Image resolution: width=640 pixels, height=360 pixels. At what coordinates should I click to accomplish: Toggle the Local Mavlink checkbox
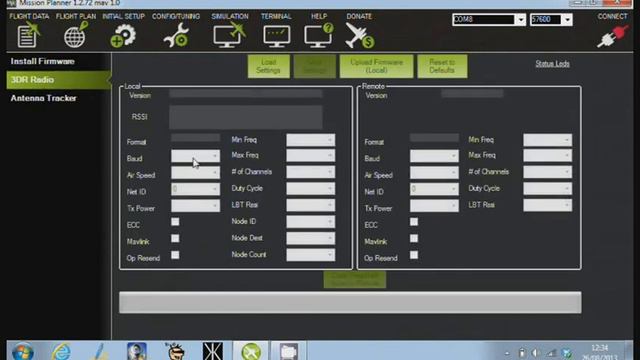tap(175, 238)
